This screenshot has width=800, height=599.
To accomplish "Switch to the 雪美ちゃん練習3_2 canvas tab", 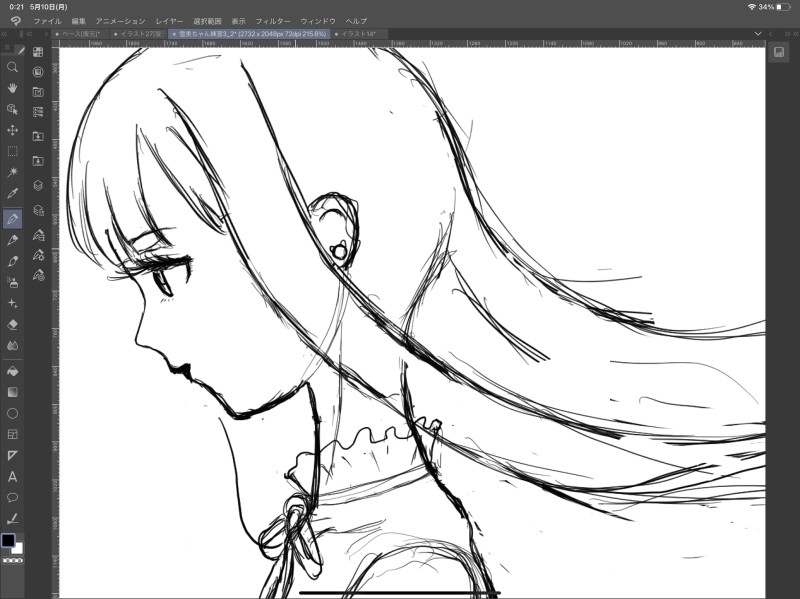I will [249, 34].
